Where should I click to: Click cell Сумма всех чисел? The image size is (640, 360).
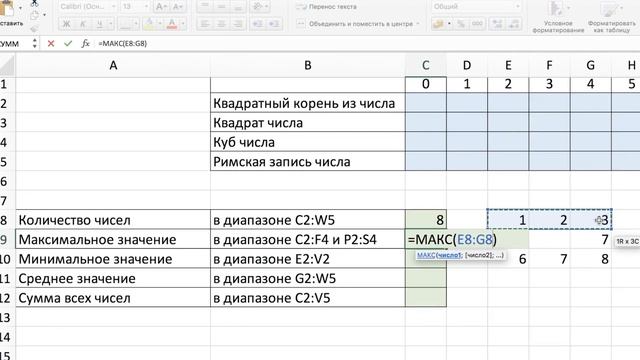click(x=113, y=298)
